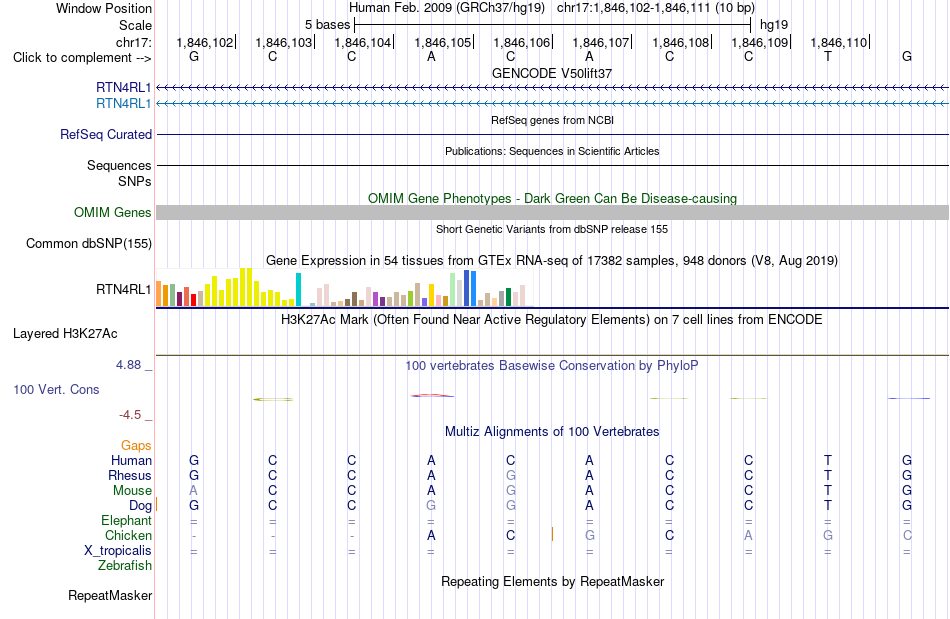Select the Common dbSNP(155) track label
The image size is (950, 619).
pyautogui.click(x=89, y=243)
